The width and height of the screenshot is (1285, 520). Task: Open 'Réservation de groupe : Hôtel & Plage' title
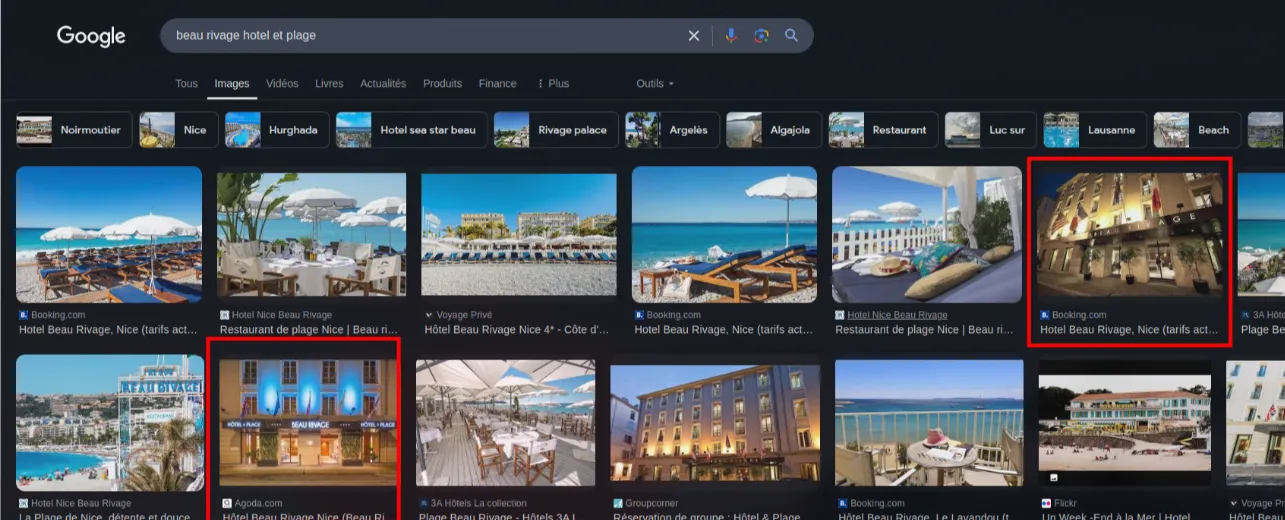coord(706,516)
